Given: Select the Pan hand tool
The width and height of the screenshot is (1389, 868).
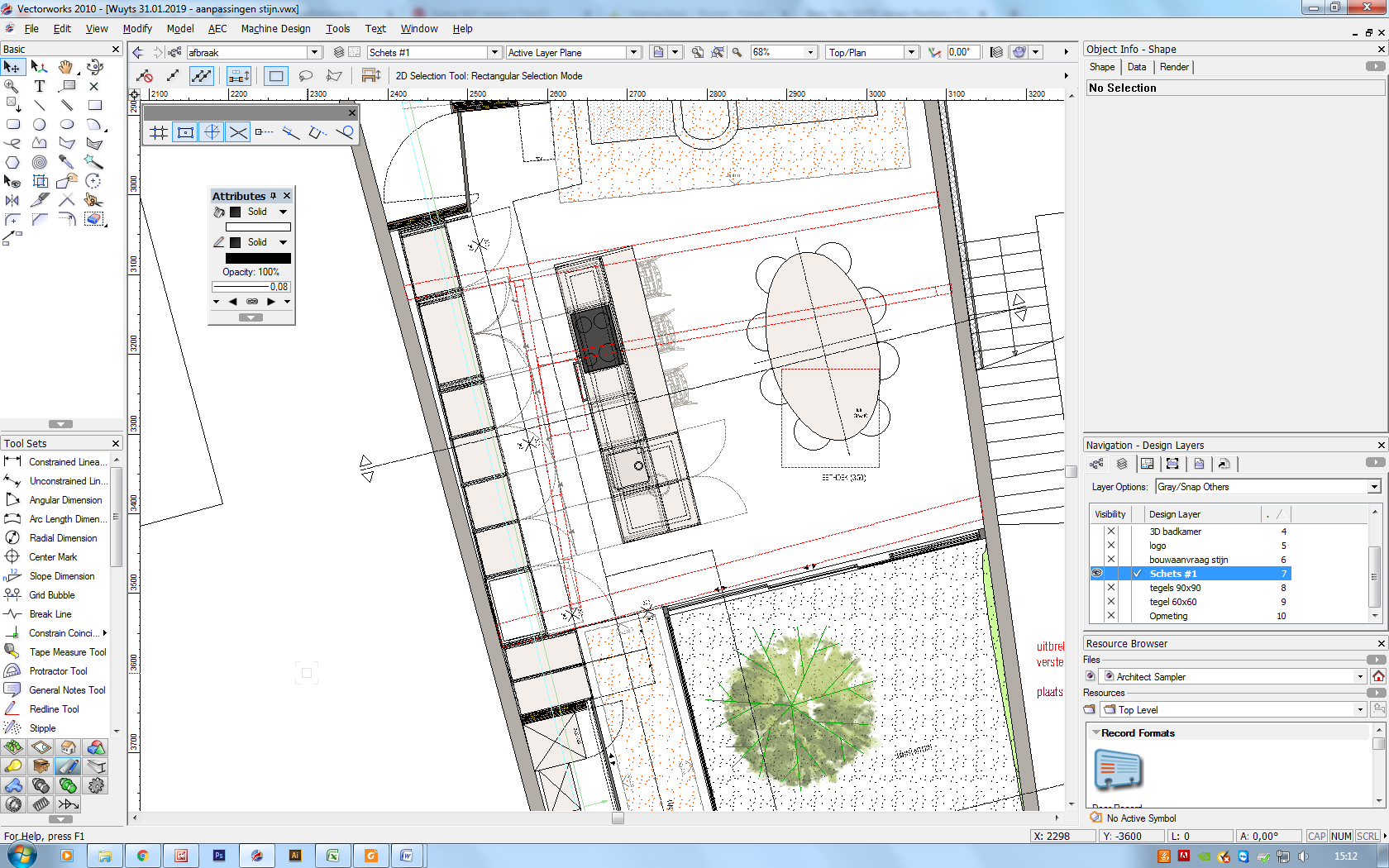Looking at the screenshot, I should (x=66, y=67).
